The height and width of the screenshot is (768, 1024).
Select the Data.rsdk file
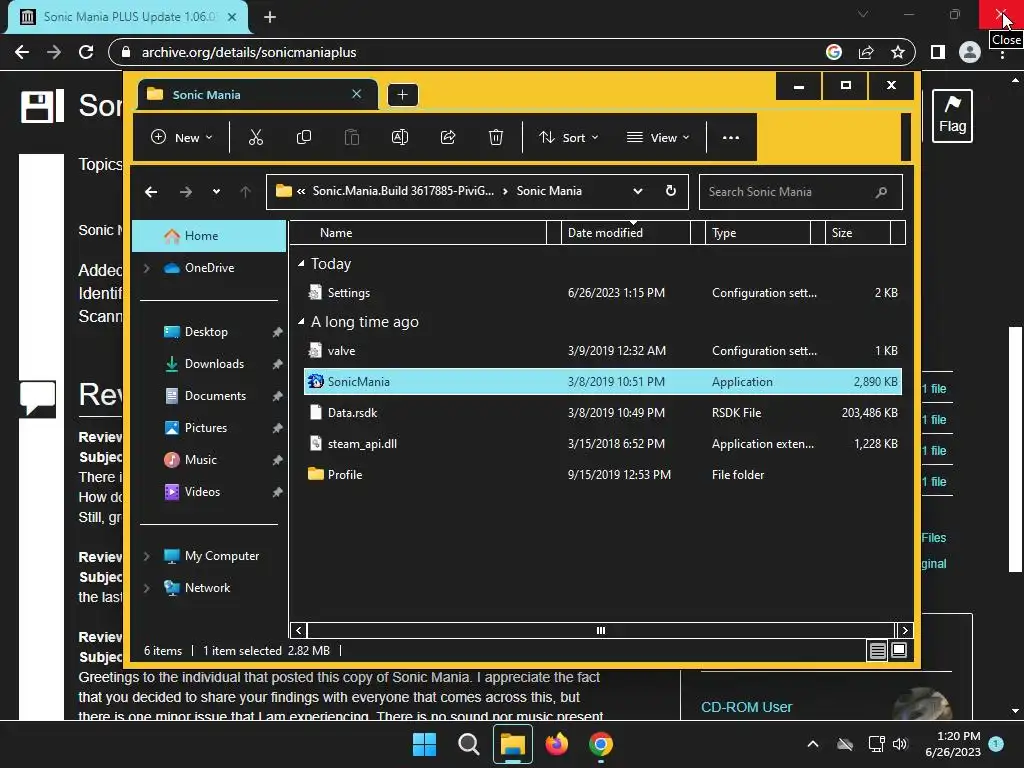coord(603,413)
